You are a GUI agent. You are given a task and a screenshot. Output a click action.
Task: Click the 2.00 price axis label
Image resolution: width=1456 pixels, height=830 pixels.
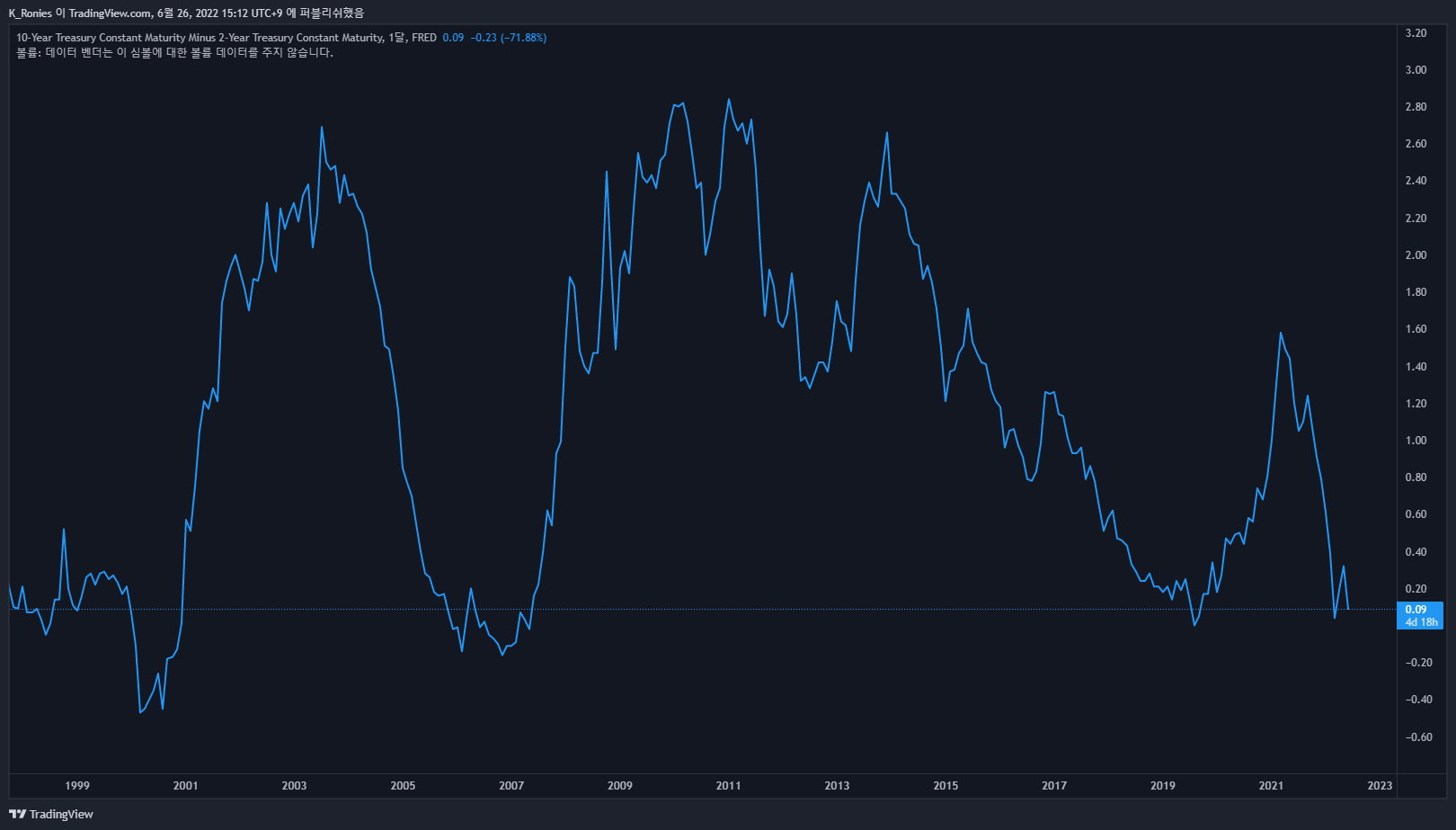(x=1416, y=255)
